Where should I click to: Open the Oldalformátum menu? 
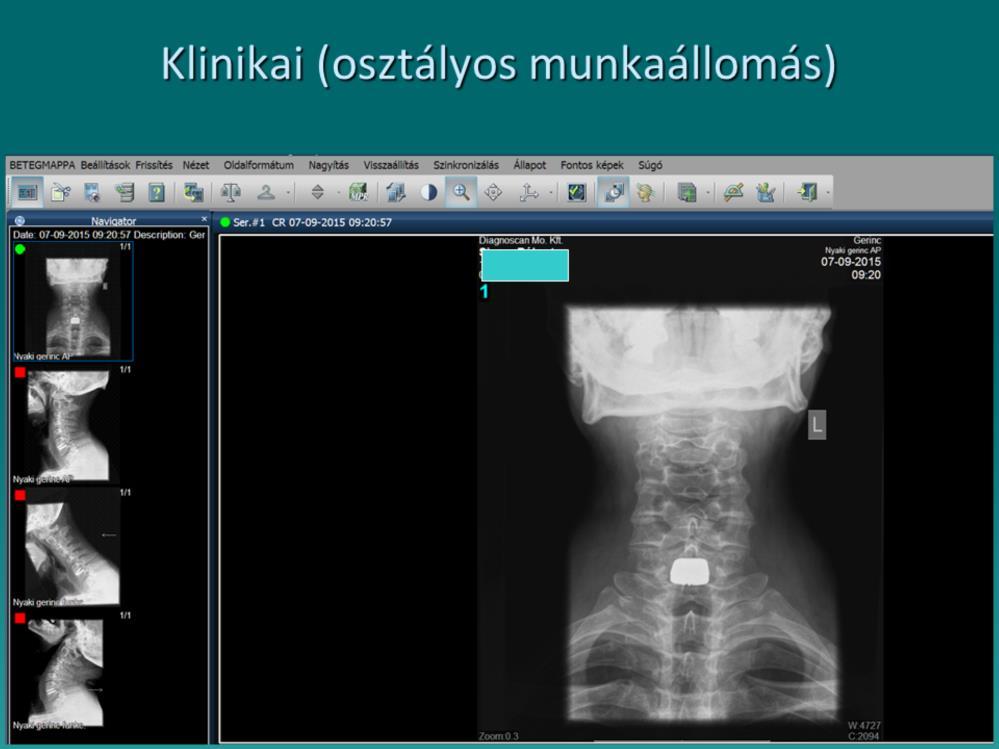(x=259, y=165)
